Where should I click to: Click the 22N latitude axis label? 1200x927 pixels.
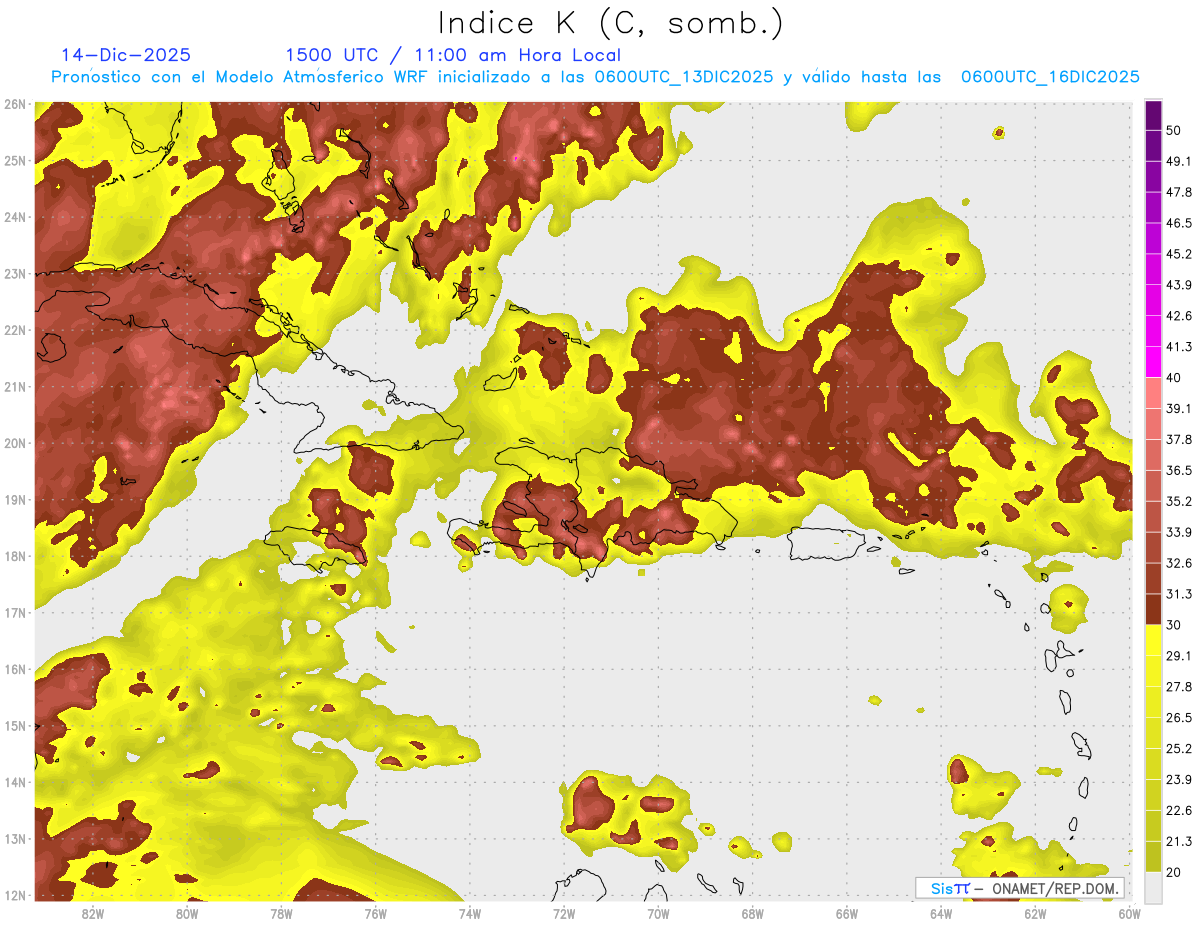coord(14,330)
